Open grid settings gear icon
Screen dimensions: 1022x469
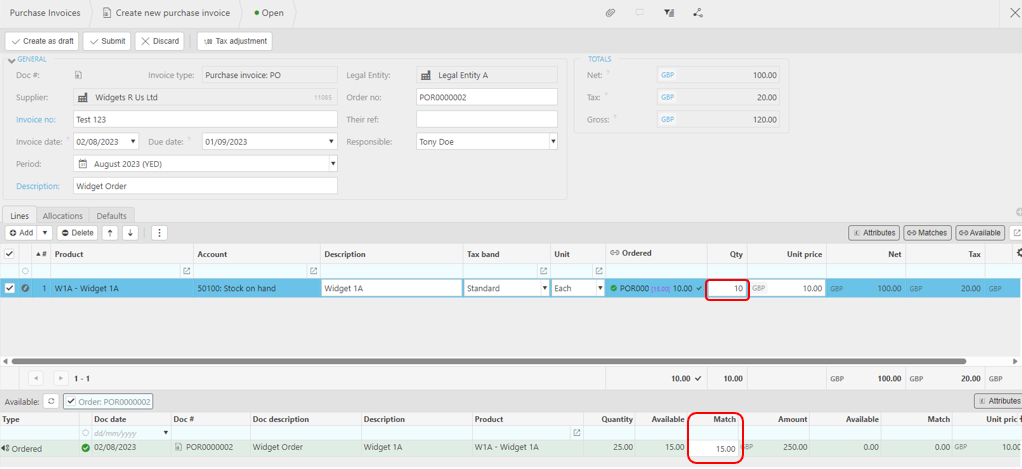(1018, 253)
